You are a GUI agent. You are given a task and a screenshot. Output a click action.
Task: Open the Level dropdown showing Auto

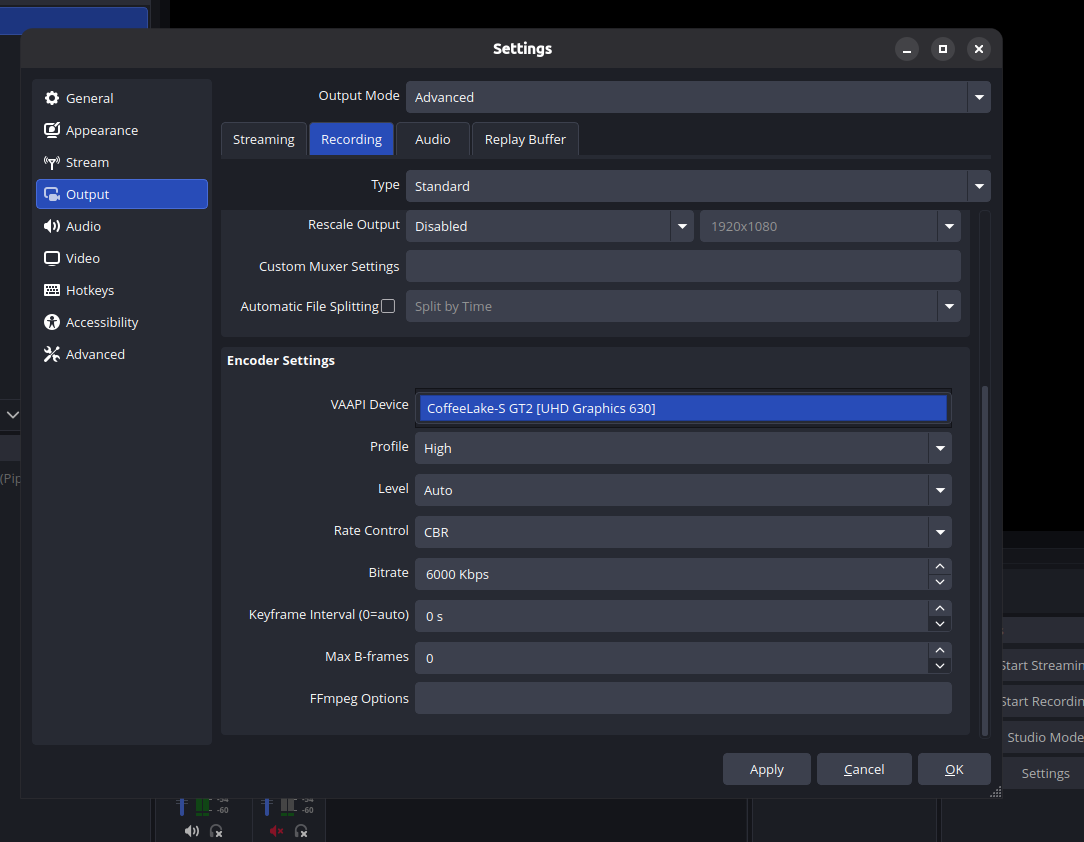point(683,490)
